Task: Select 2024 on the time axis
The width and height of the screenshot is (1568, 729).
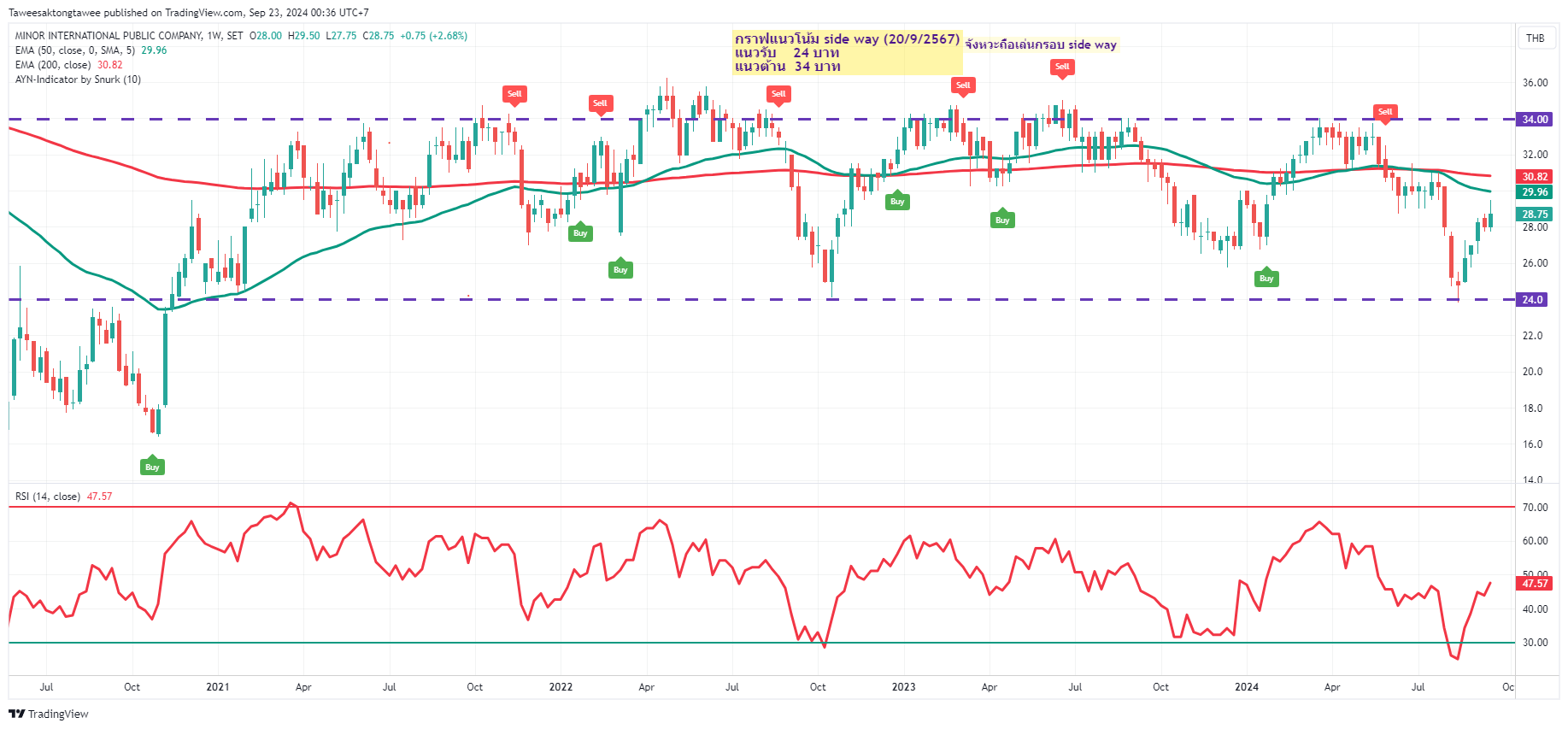Action: (x=1247, y=687)
